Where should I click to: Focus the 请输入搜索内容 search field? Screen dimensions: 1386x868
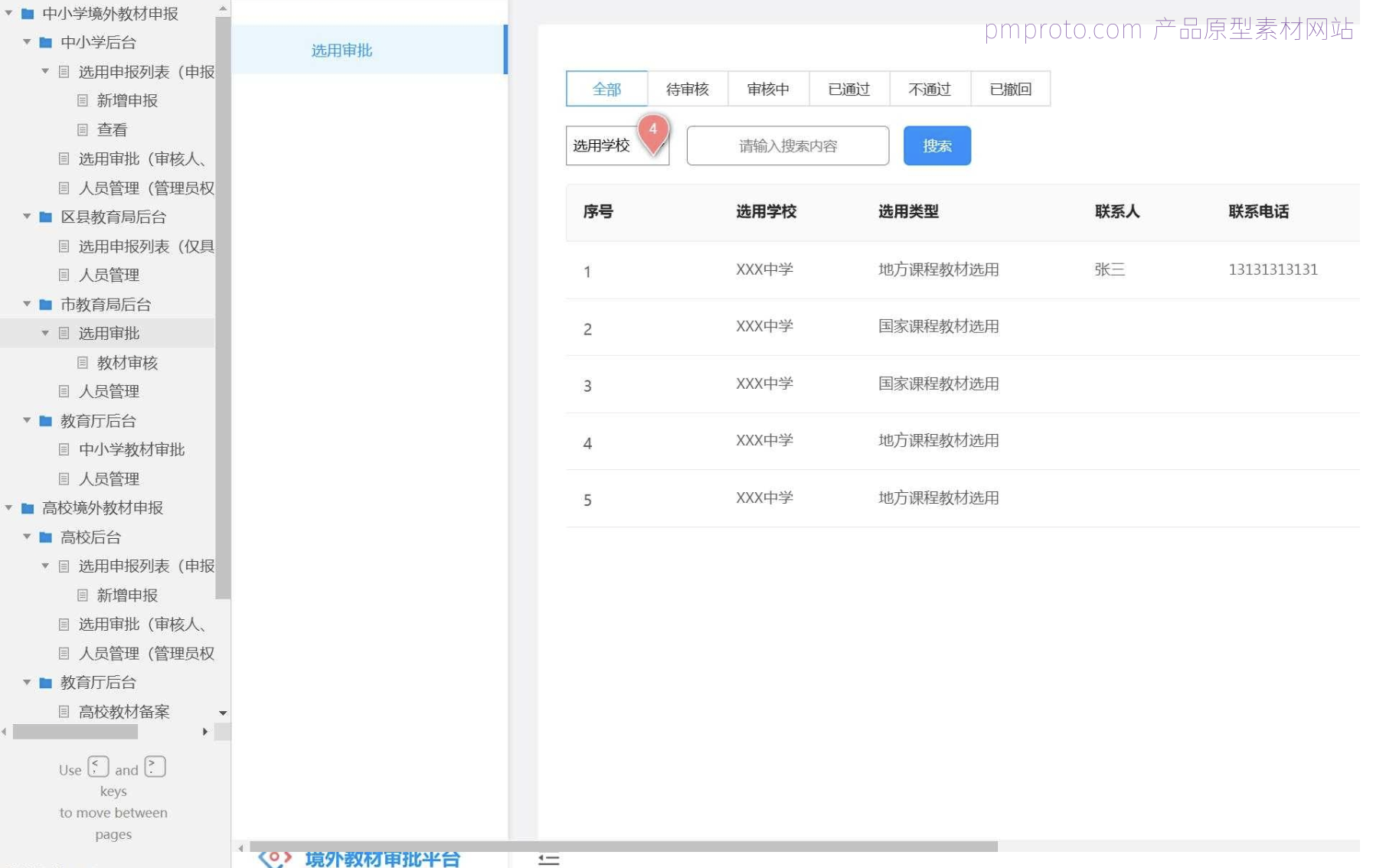click(x=788, y=145)
